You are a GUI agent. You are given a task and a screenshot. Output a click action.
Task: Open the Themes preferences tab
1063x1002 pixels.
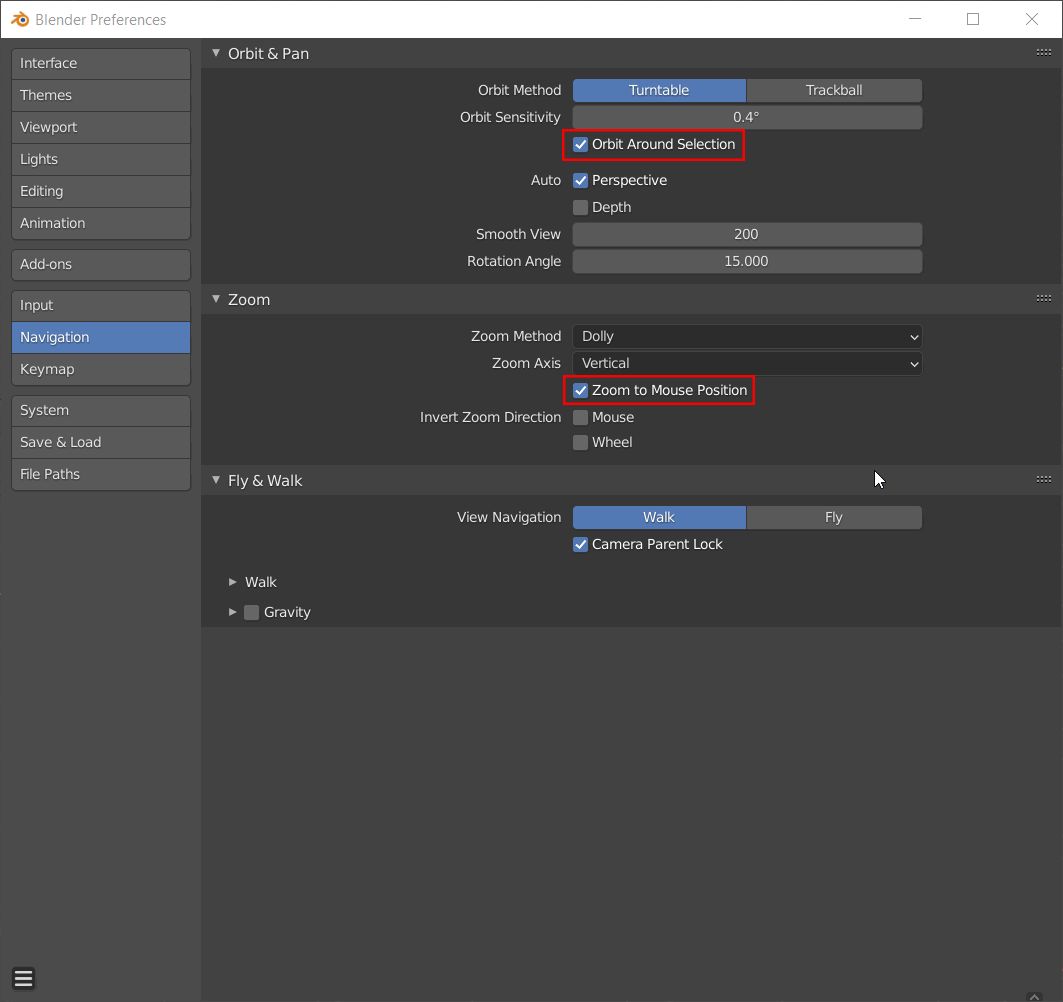(x=101, y=95)
